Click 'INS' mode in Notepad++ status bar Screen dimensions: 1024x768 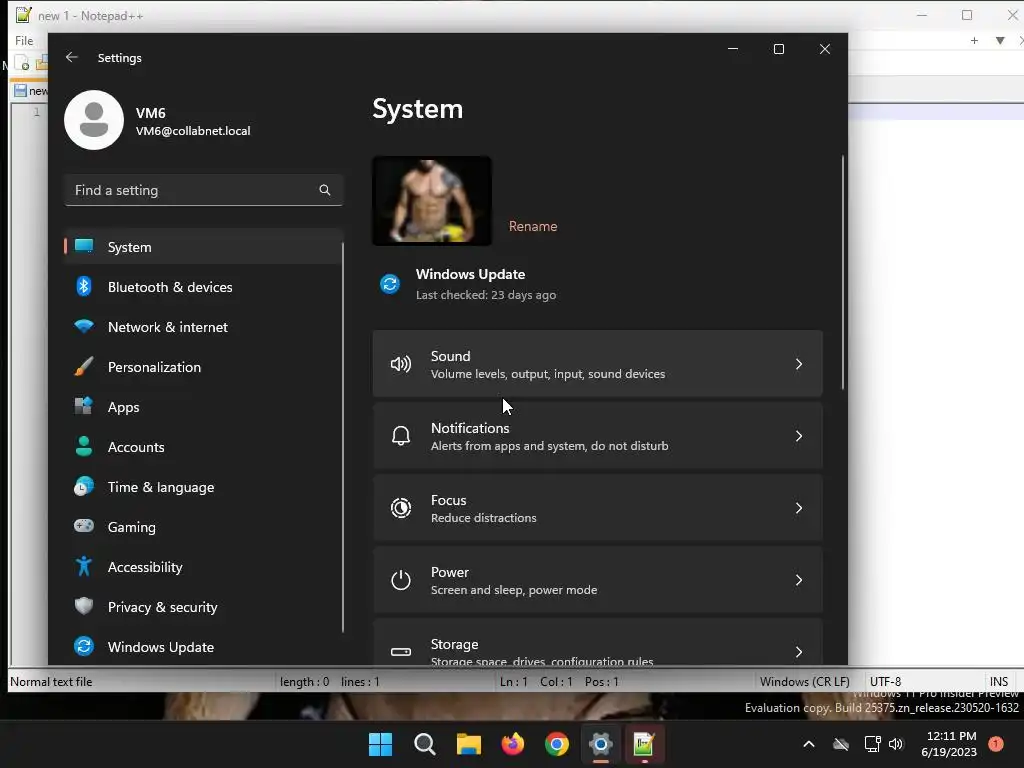pyautogui.click(x=999, y=682)
